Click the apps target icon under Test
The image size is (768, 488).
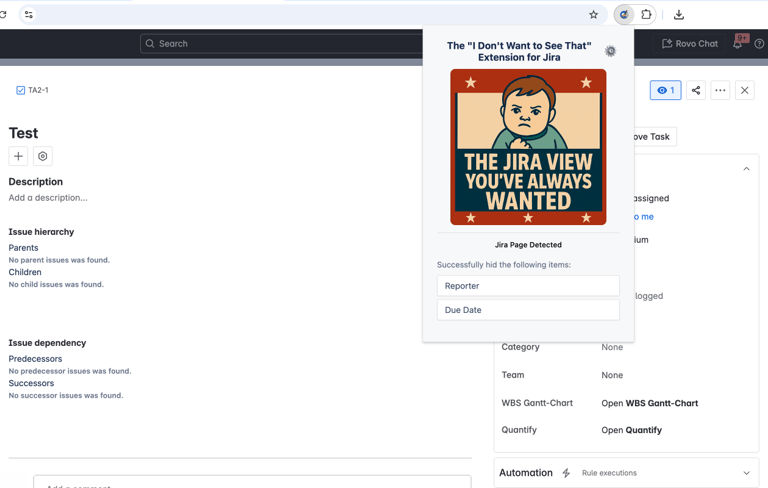[x=43, y=156]
